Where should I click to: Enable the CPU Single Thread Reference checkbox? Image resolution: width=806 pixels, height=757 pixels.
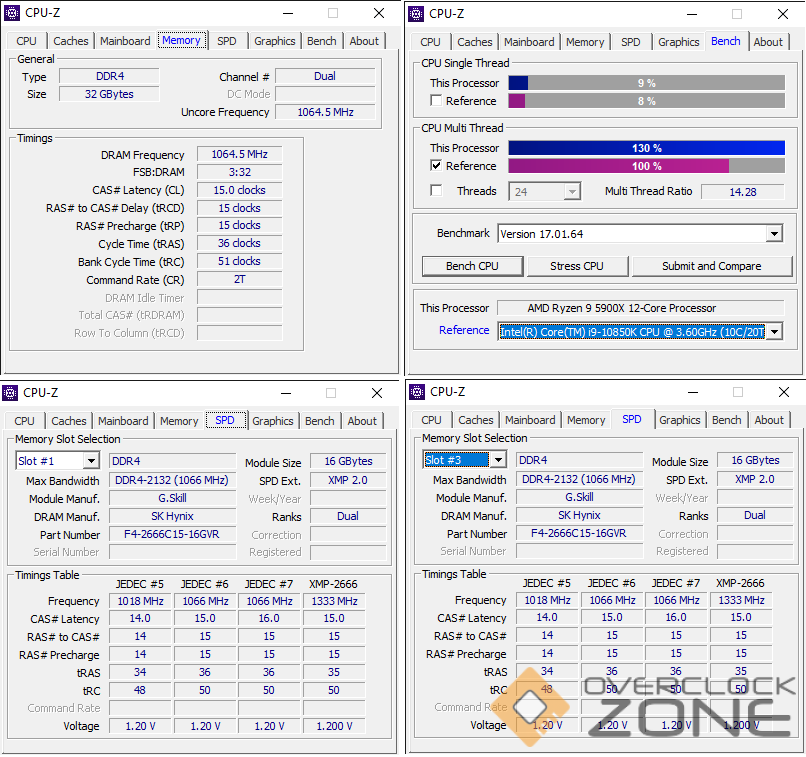(x=436, y=101)
